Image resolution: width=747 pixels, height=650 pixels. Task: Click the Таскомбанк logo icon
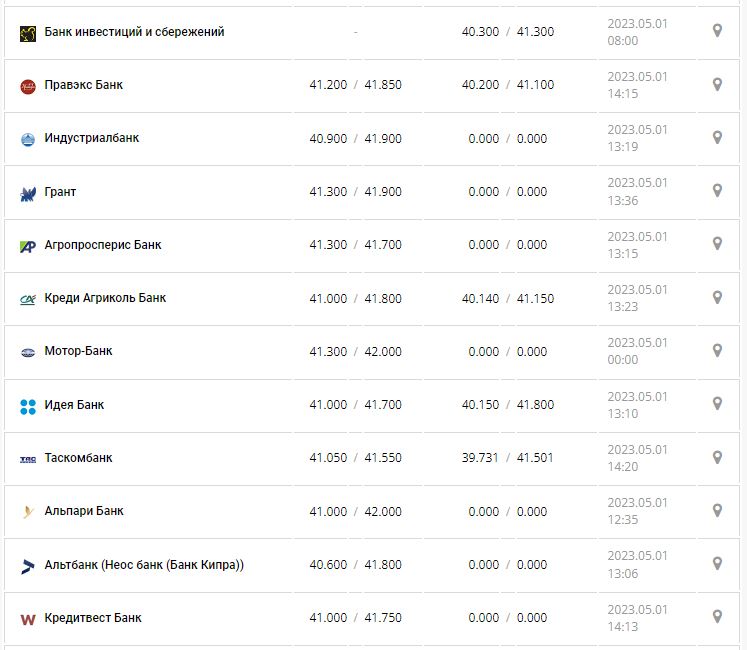pyautogui.click(x=28, y=459)
